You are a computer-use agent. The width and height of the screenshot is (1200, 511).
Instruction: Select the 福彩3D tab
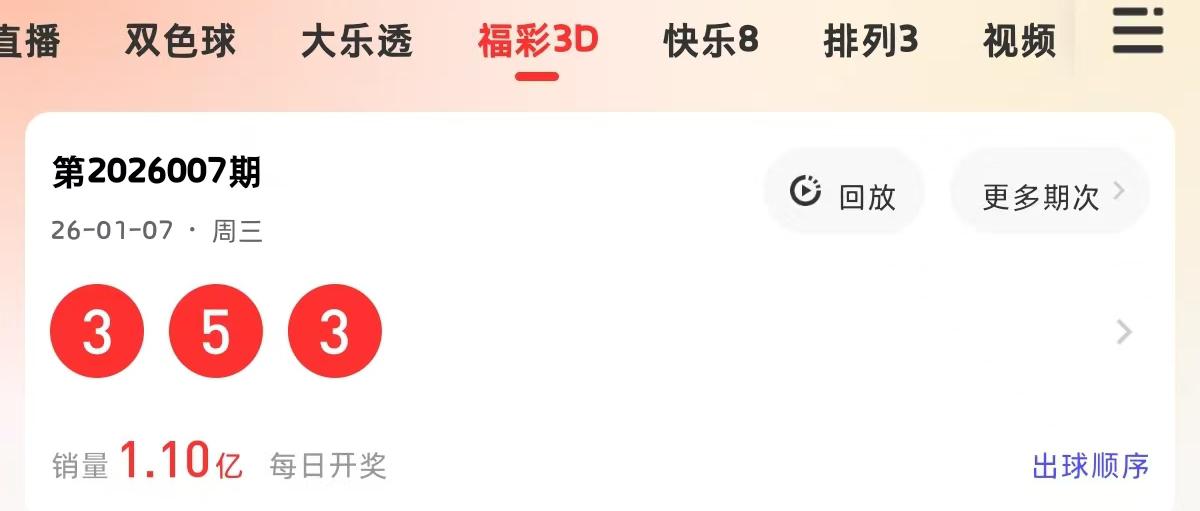pos(538,41)
